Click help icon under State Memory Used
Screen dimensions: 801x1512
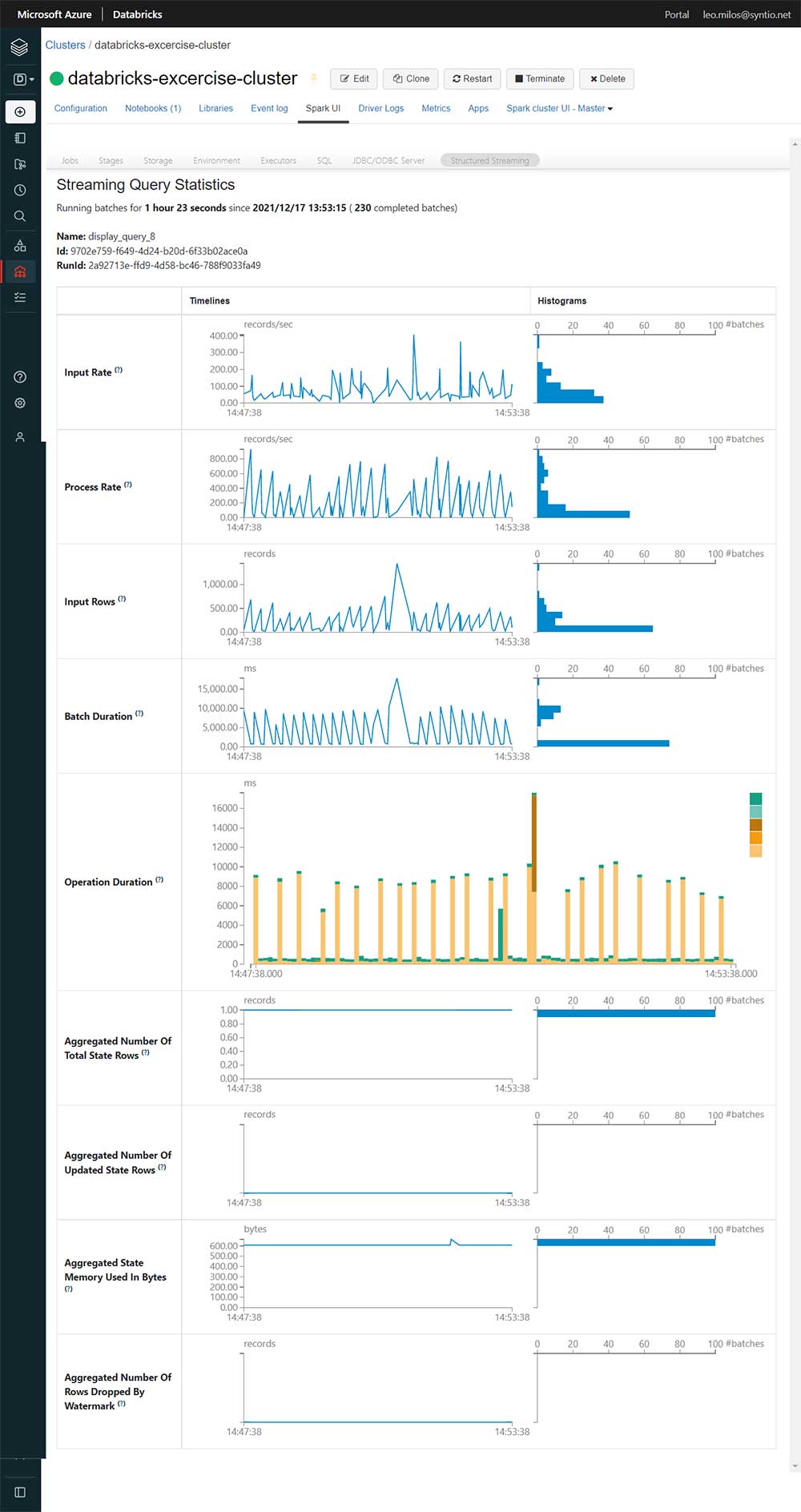69,1289
